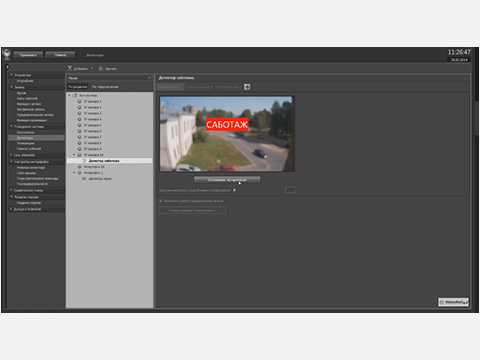The height and width of the screenshot is (360, 480).
Task: Adjust the sensitivity slider handle
Action: (x=234, y=190)
